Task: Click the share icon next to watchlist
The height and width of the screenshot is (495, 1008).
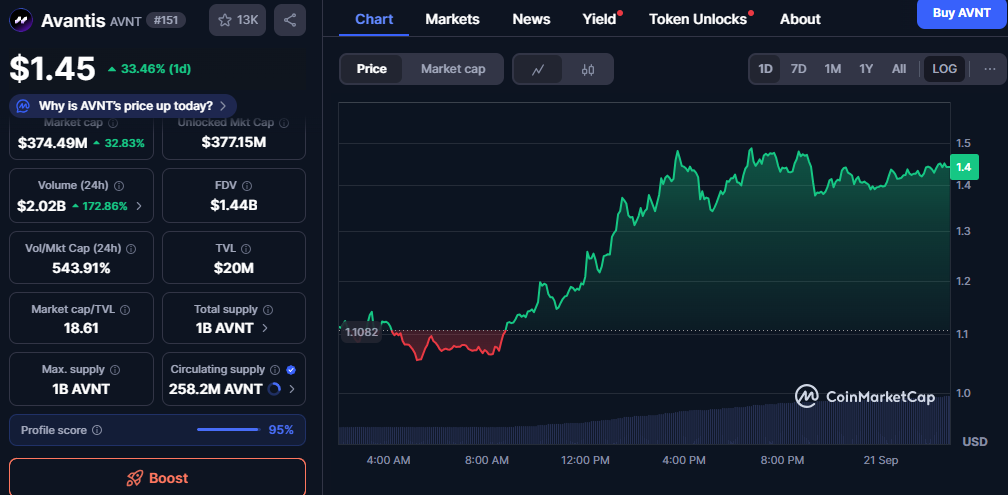Action: pyautogui.click(x=290, y=20)
